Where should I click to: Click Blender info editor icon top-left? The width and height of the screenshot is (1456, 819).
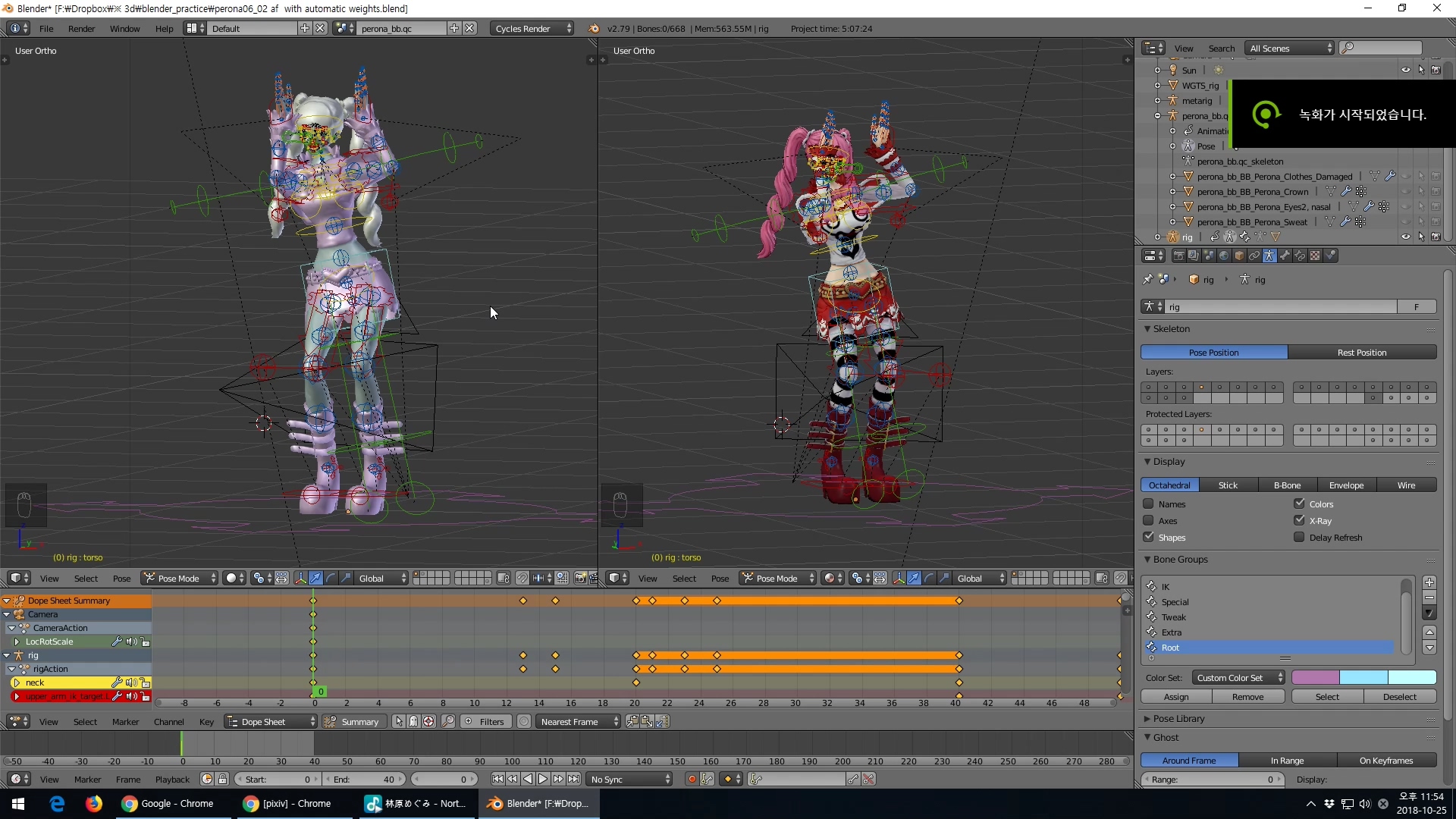pos(17,28)
